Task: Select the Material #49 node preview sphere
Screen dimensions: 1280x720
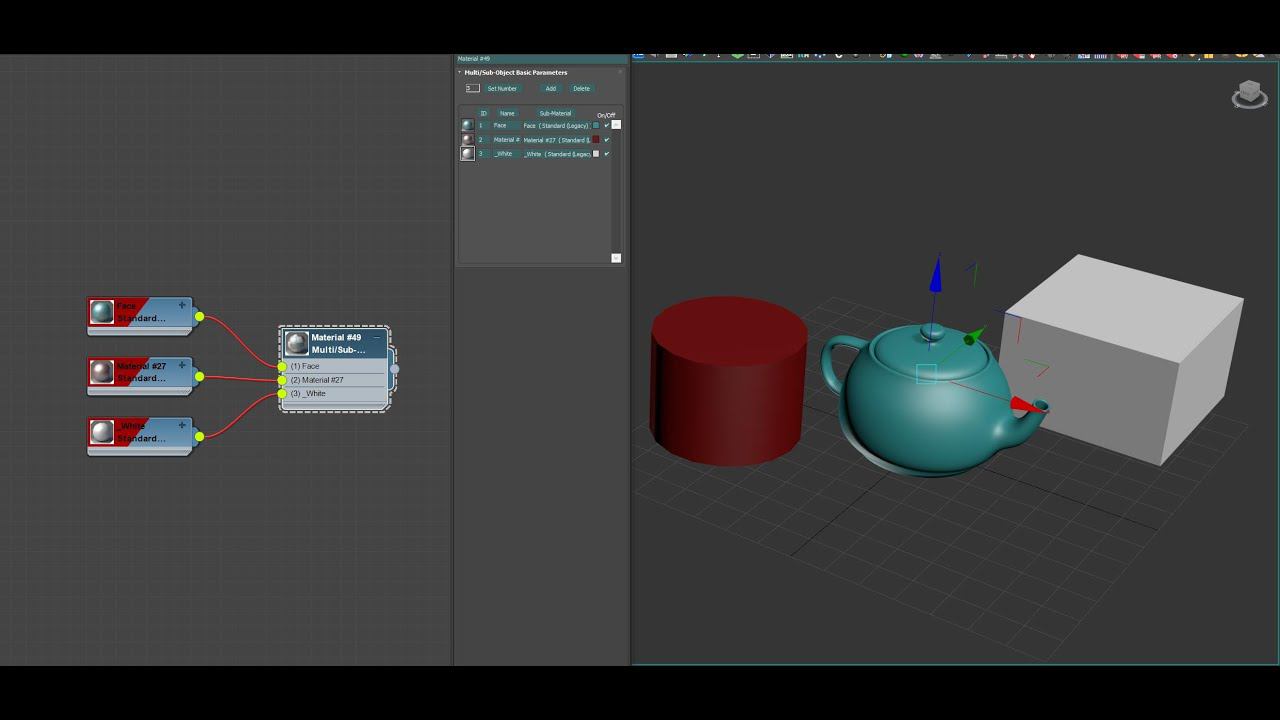Action: pyautogui.click(x=296, y=344)
